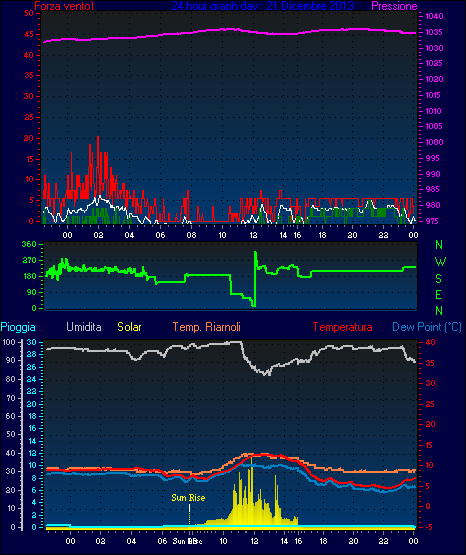Click the 980 pressure axis value
The image size is (466, 555).
click(433, 205)
